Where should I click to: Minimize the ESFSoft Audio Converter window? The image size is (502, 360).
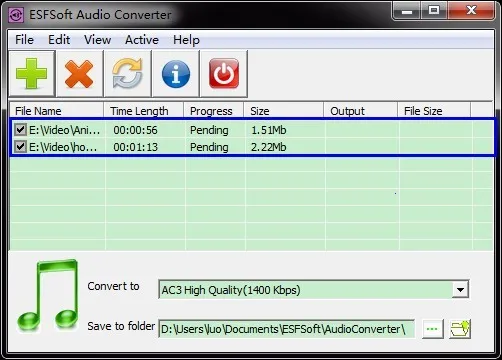(x=407, y=11)
